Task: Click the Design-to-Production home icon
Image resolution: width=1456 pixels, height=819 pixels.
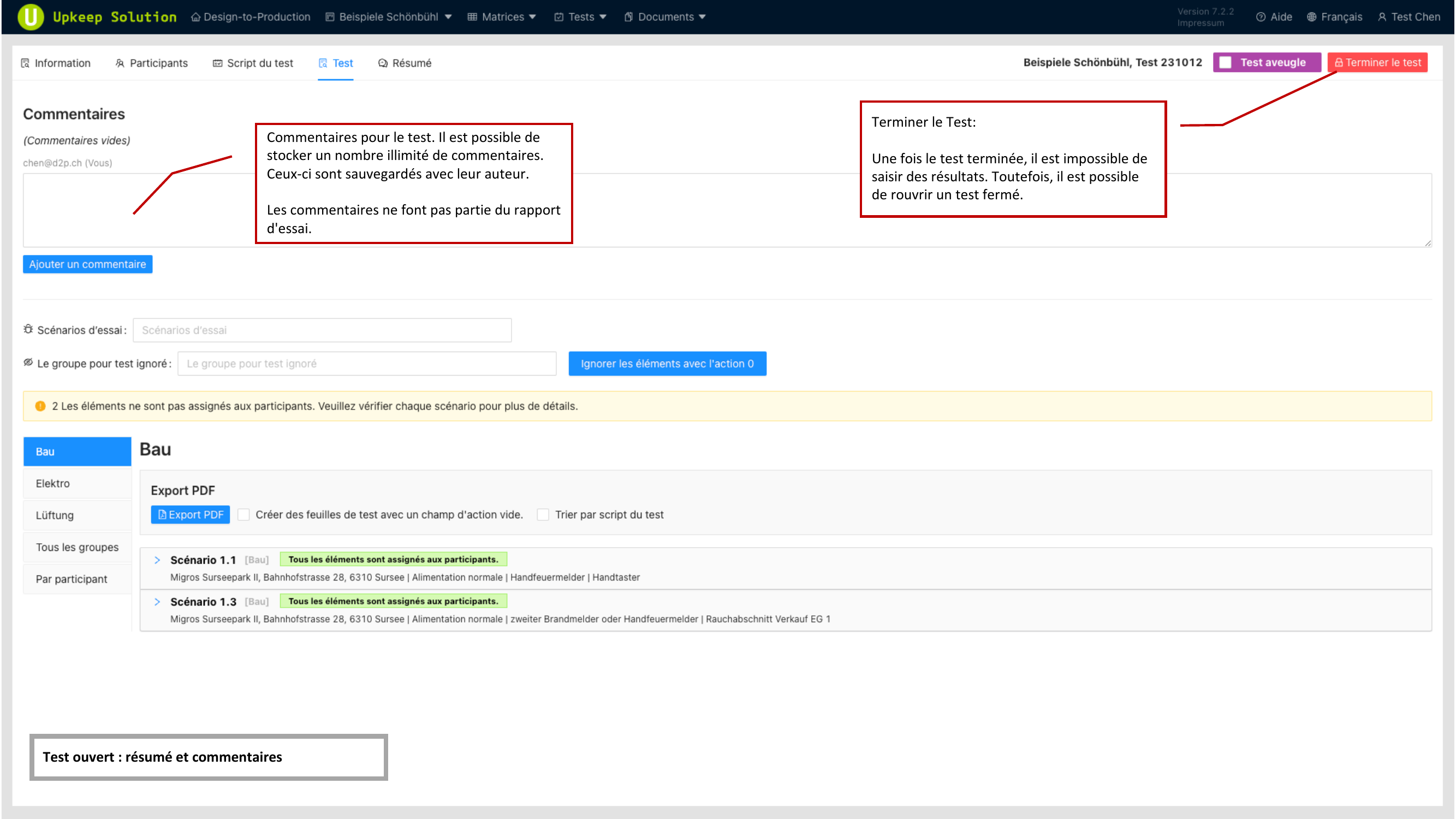Action: tap(195, 17)
